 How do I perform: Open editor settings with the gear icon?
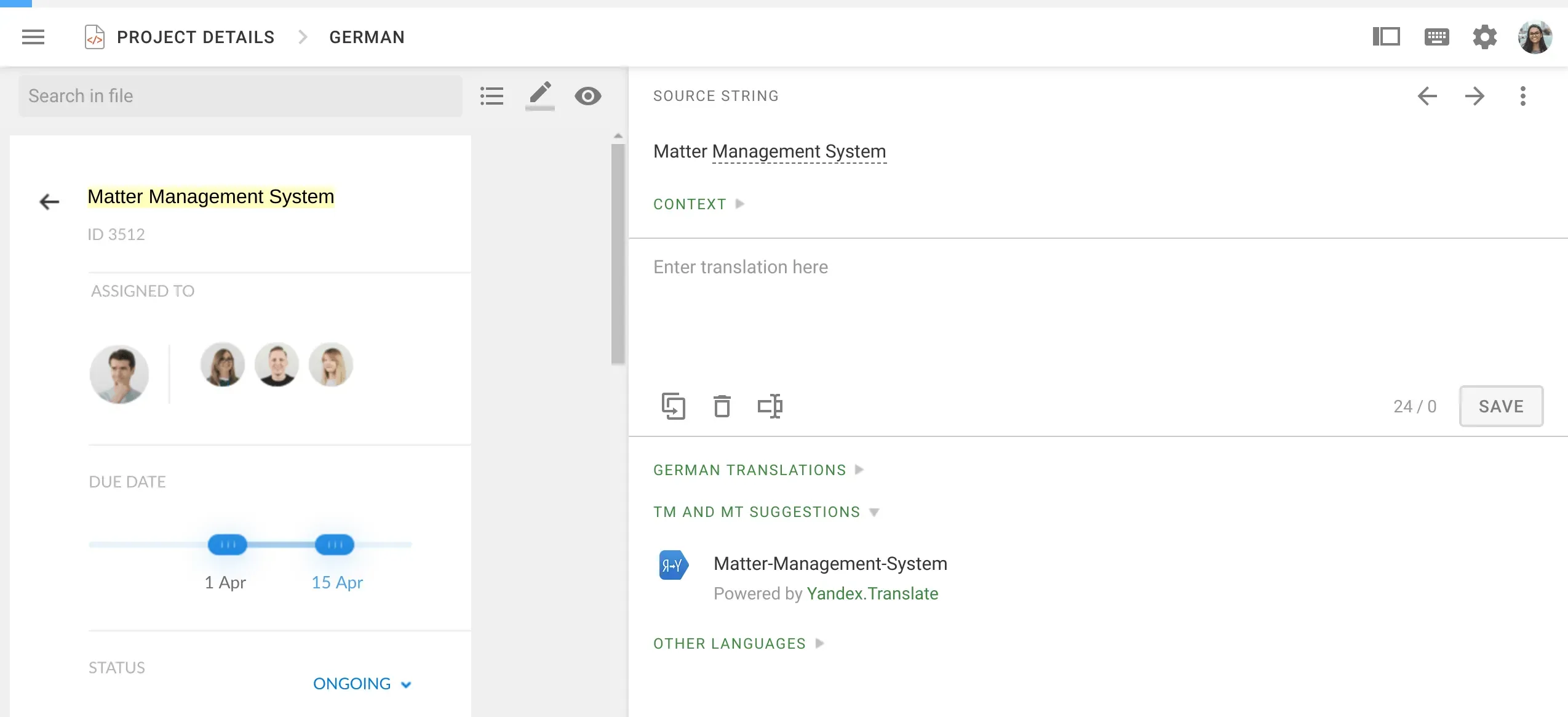click(x=1486, y=37)
